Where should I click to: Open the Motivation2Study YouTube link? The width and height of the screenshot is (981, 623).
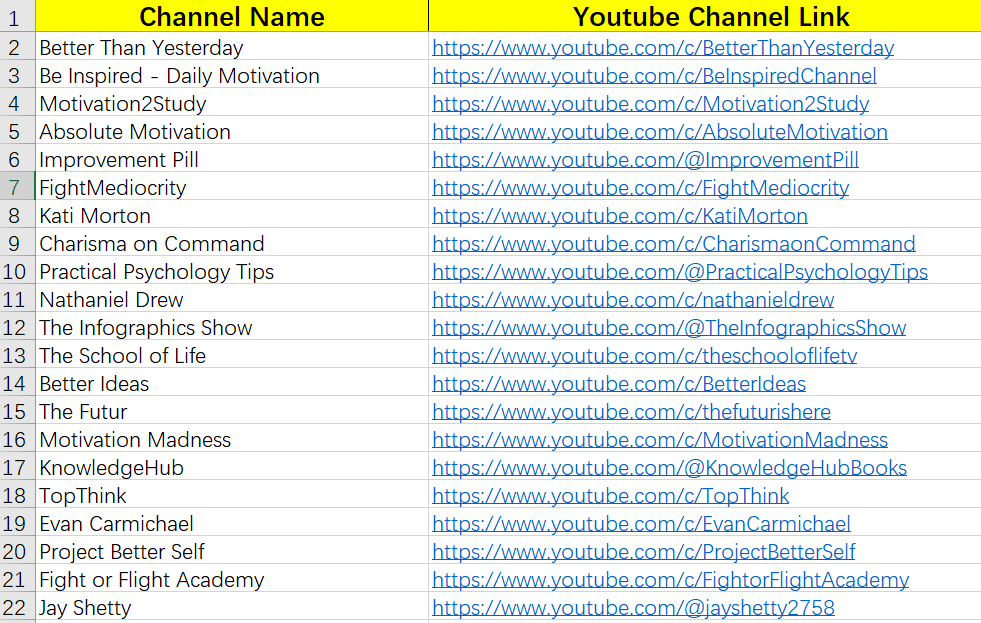650,104
